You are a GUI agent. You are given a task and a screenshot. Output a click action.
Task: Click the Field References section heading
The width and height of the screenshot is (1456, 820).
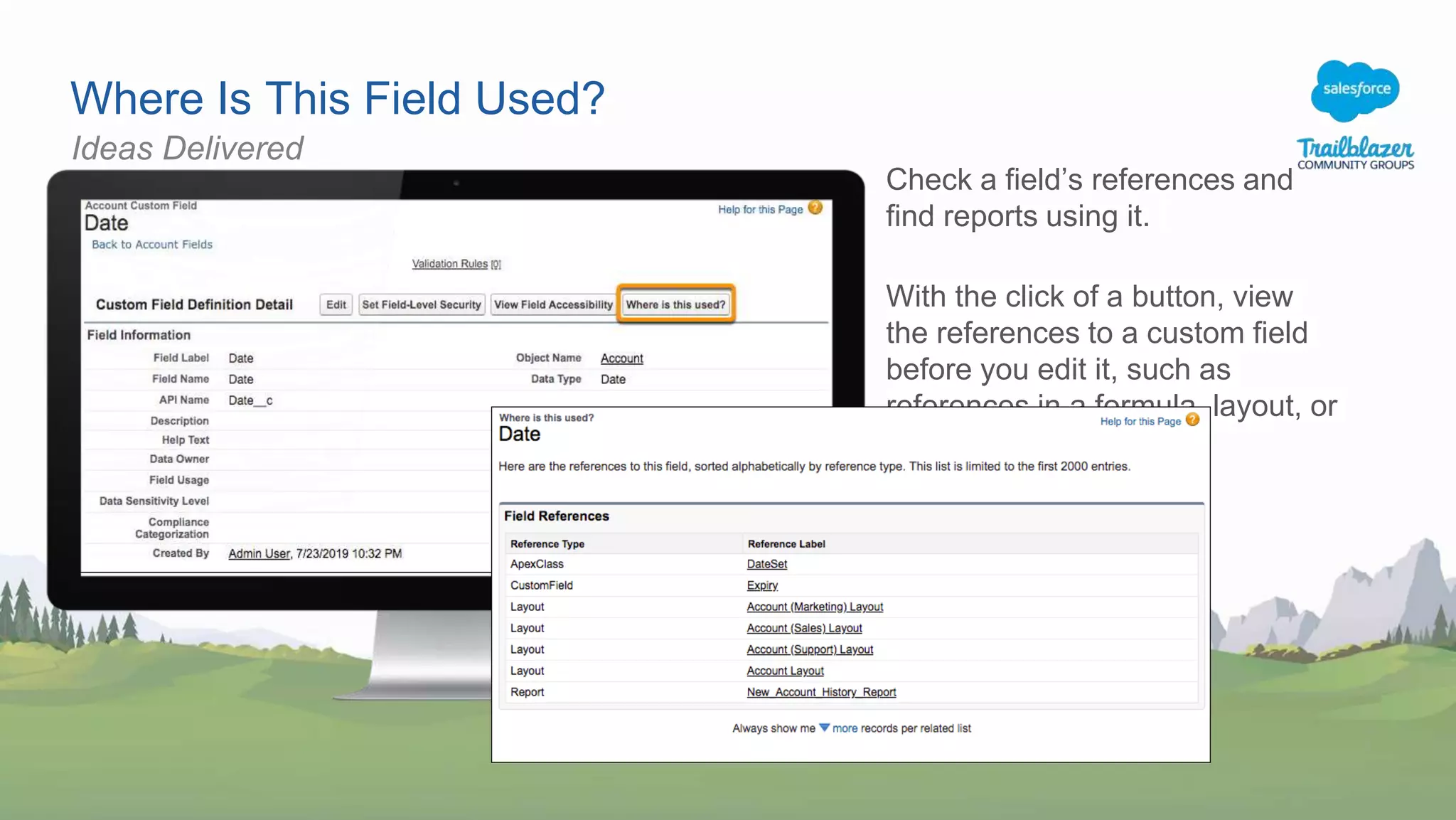click(556, 516)
